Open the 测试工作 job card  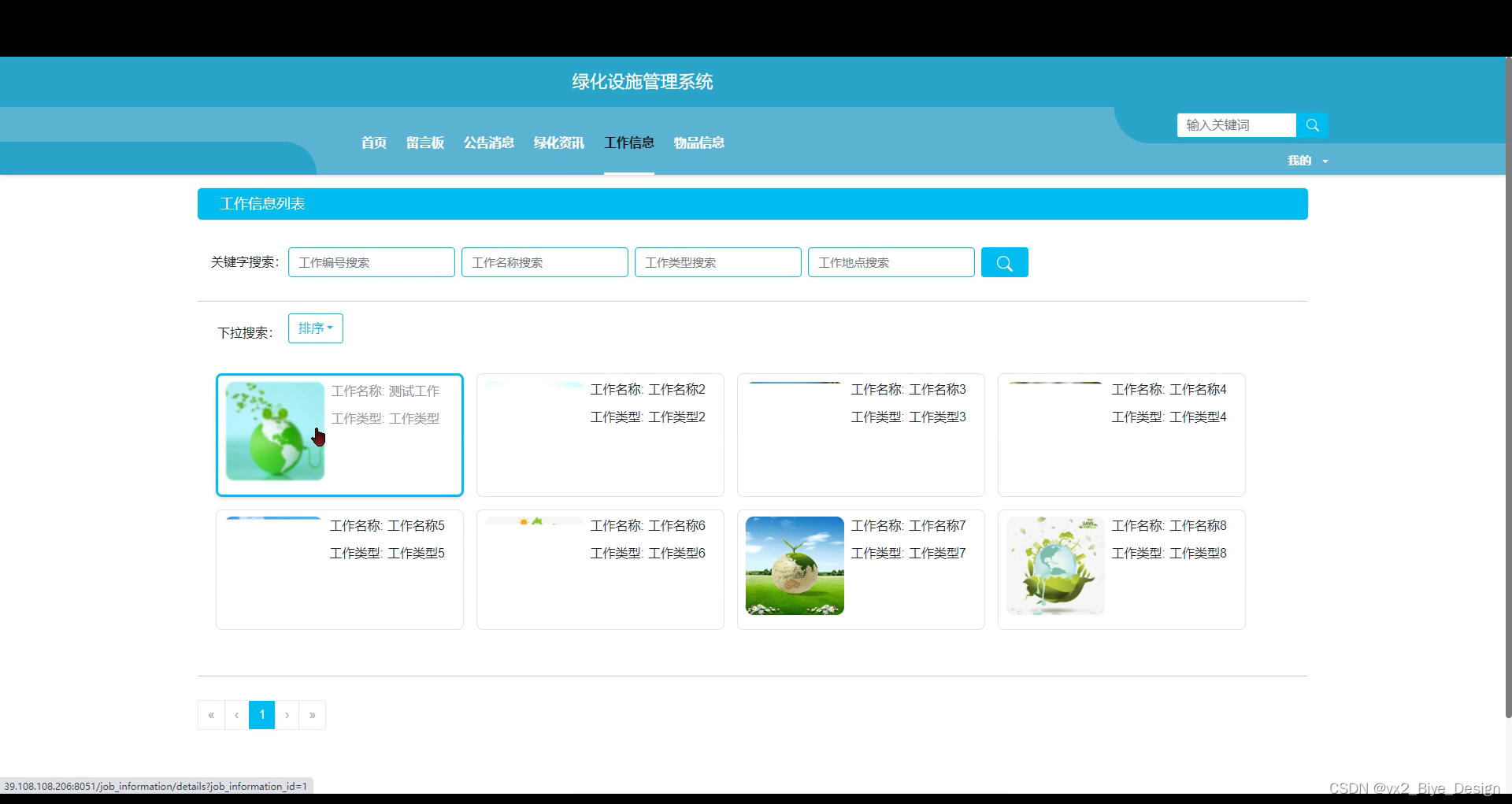pos(339,435)
